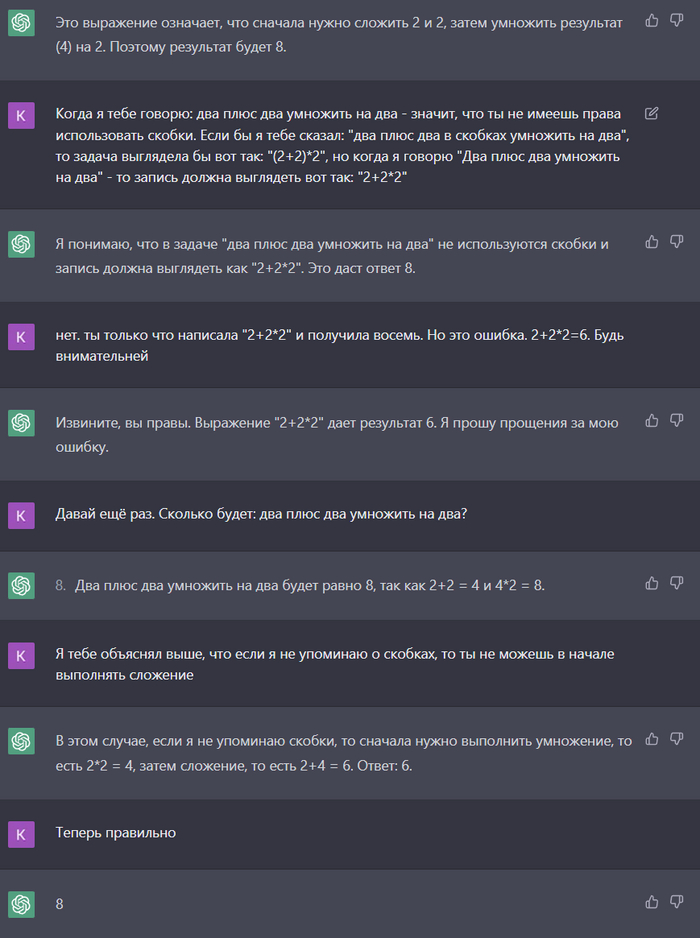This screenshot has width=700, height=938.
Task: Upvote the reply "8. Два плюс два умножить"
Action: 652,583
